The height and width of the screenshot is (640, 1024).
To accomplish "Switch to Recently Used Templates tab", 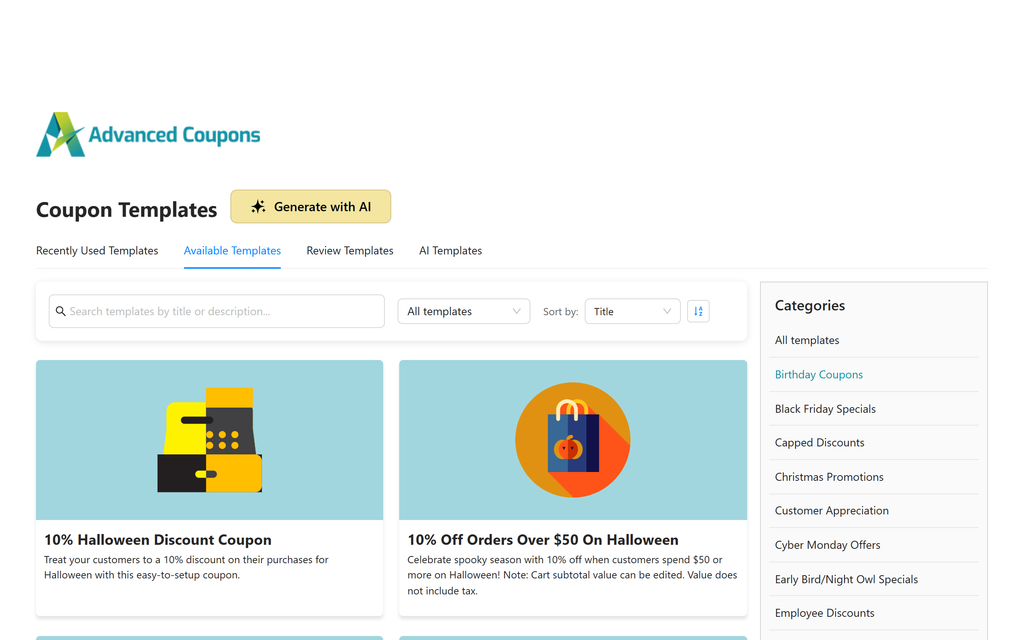I will 97,251.
